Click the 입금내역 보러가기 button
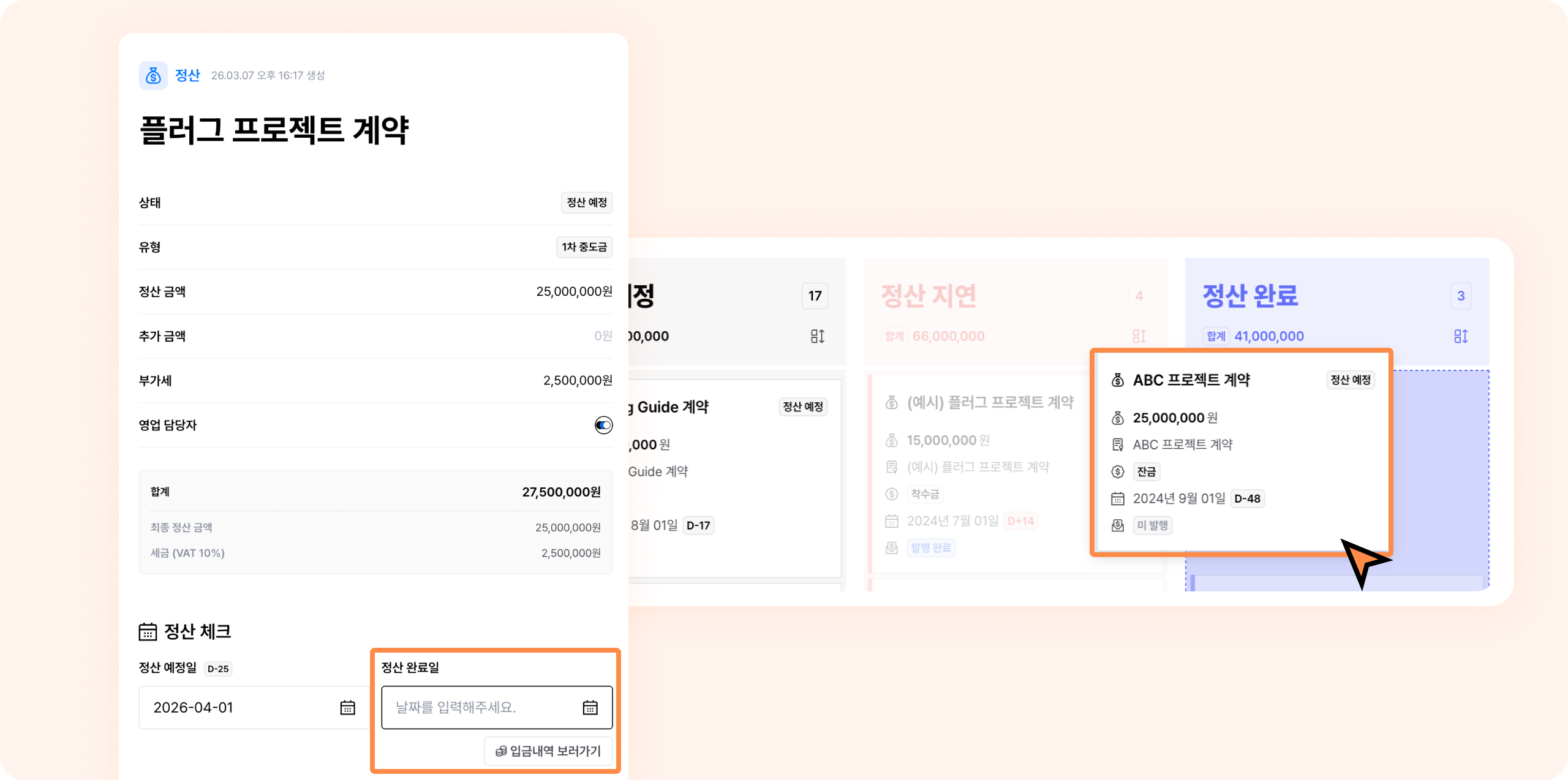This screenshot has height=780, width=1568. pyautogui.click(x=548, y=751)
